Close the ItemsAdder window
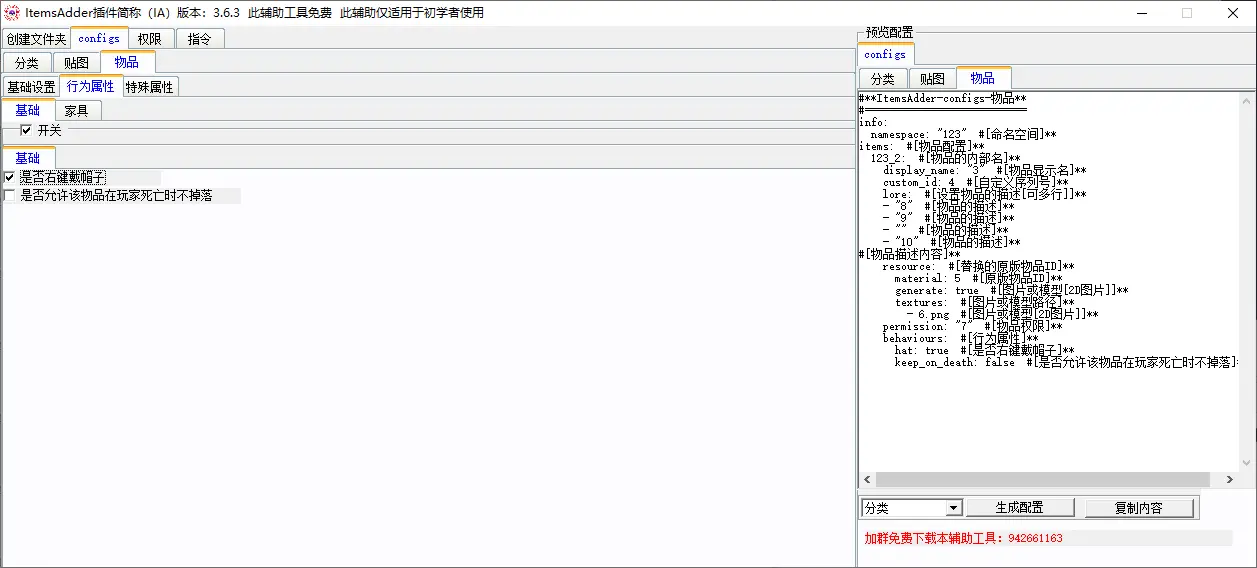The width and height of the screenshot is (1257, 568). point(1232,13)
